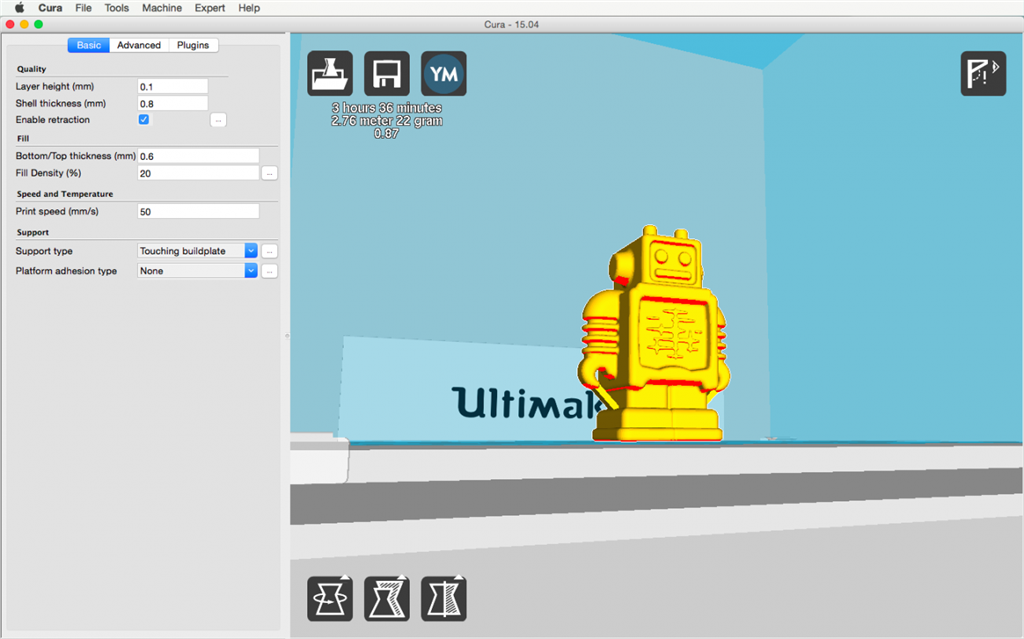Click the Fill Density input field
This screenshot has height=639, width=1024.
tap(198, 173)
